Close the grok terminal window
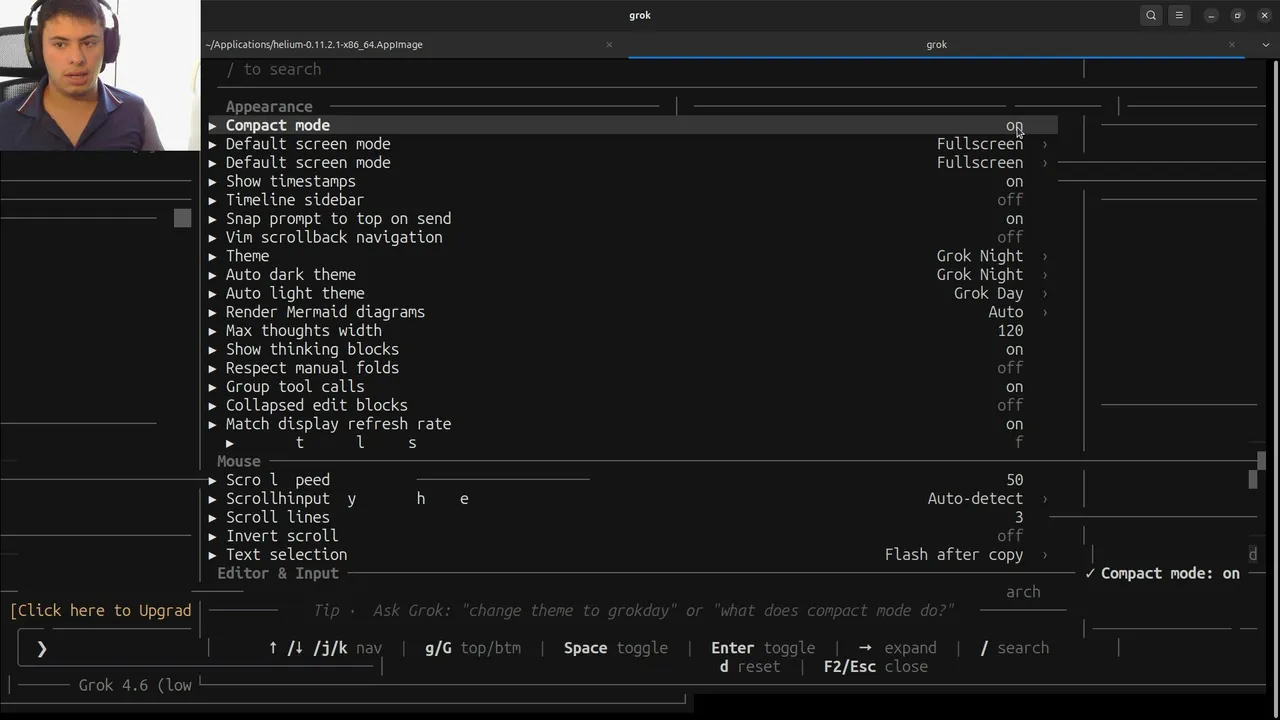The width and height of the screenshot is (1280, 720). click(x=1264, y=15)
